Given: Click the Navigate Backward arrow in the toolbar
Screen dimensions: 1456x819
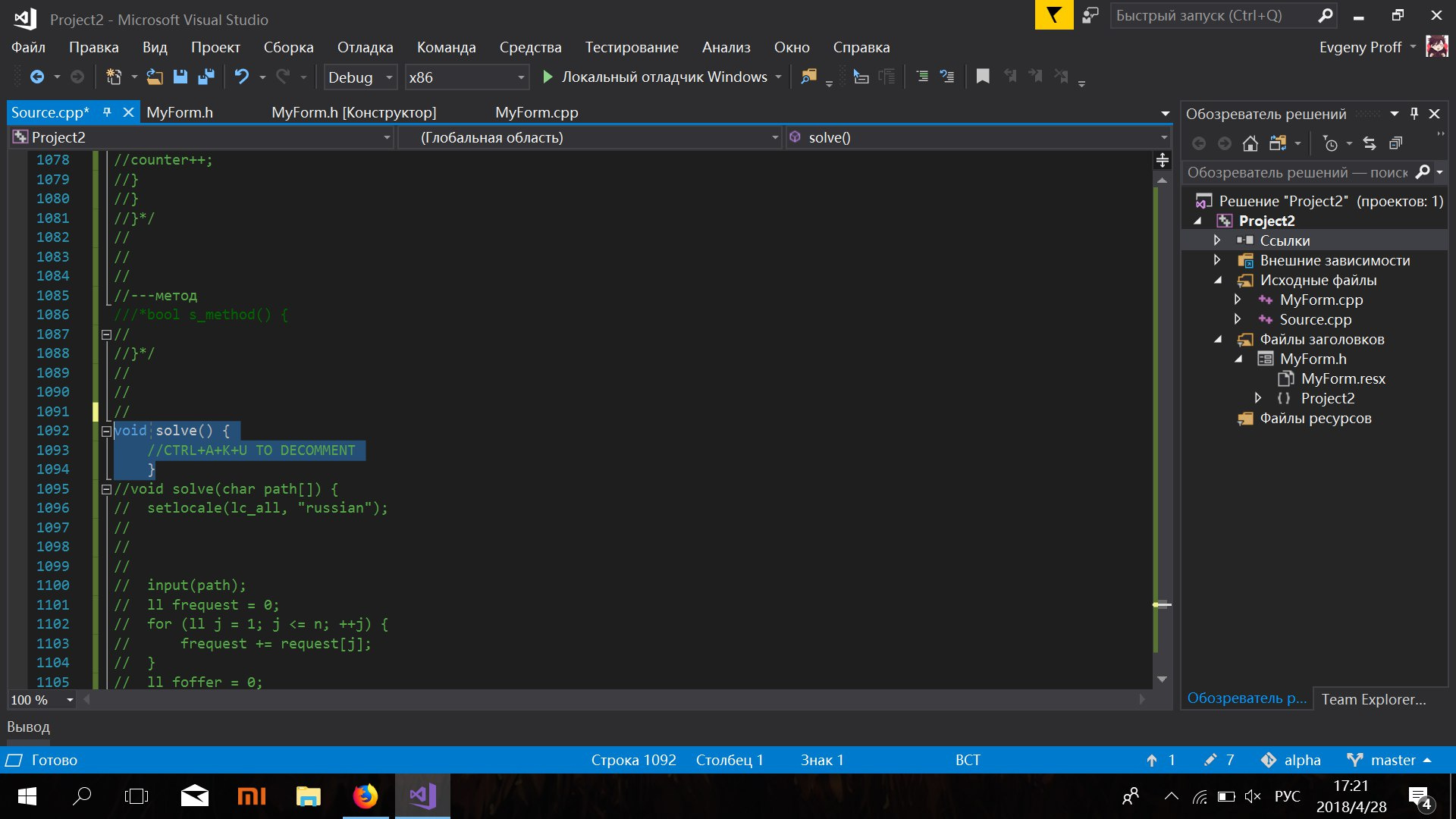Looking at the screenshot, I should (36, 77).
